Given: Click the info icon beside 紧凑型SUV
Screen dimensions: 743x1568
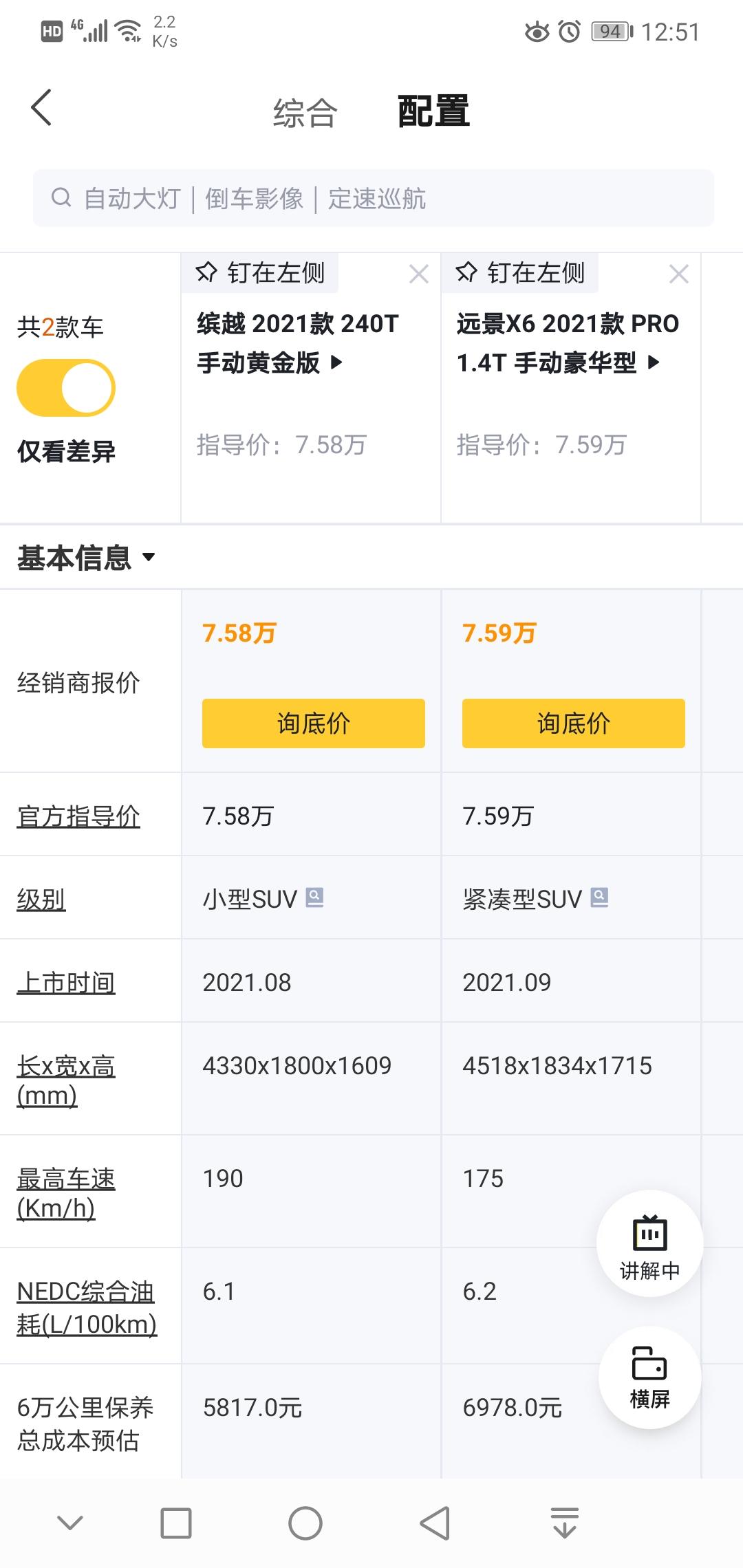Looking at the screenshot, I should [600, 897].
